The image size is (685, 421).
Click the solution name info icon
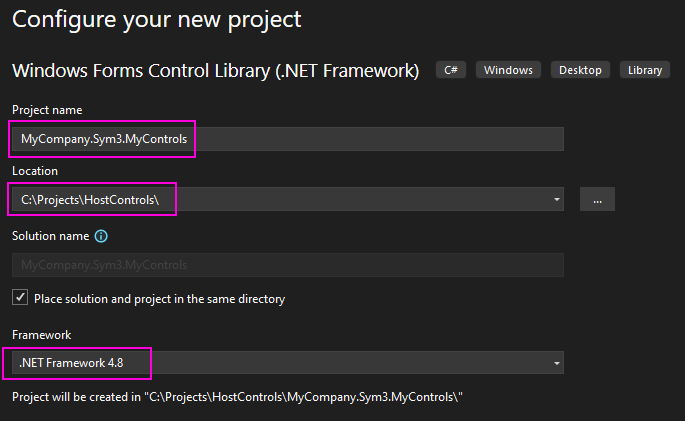point(101,237)
